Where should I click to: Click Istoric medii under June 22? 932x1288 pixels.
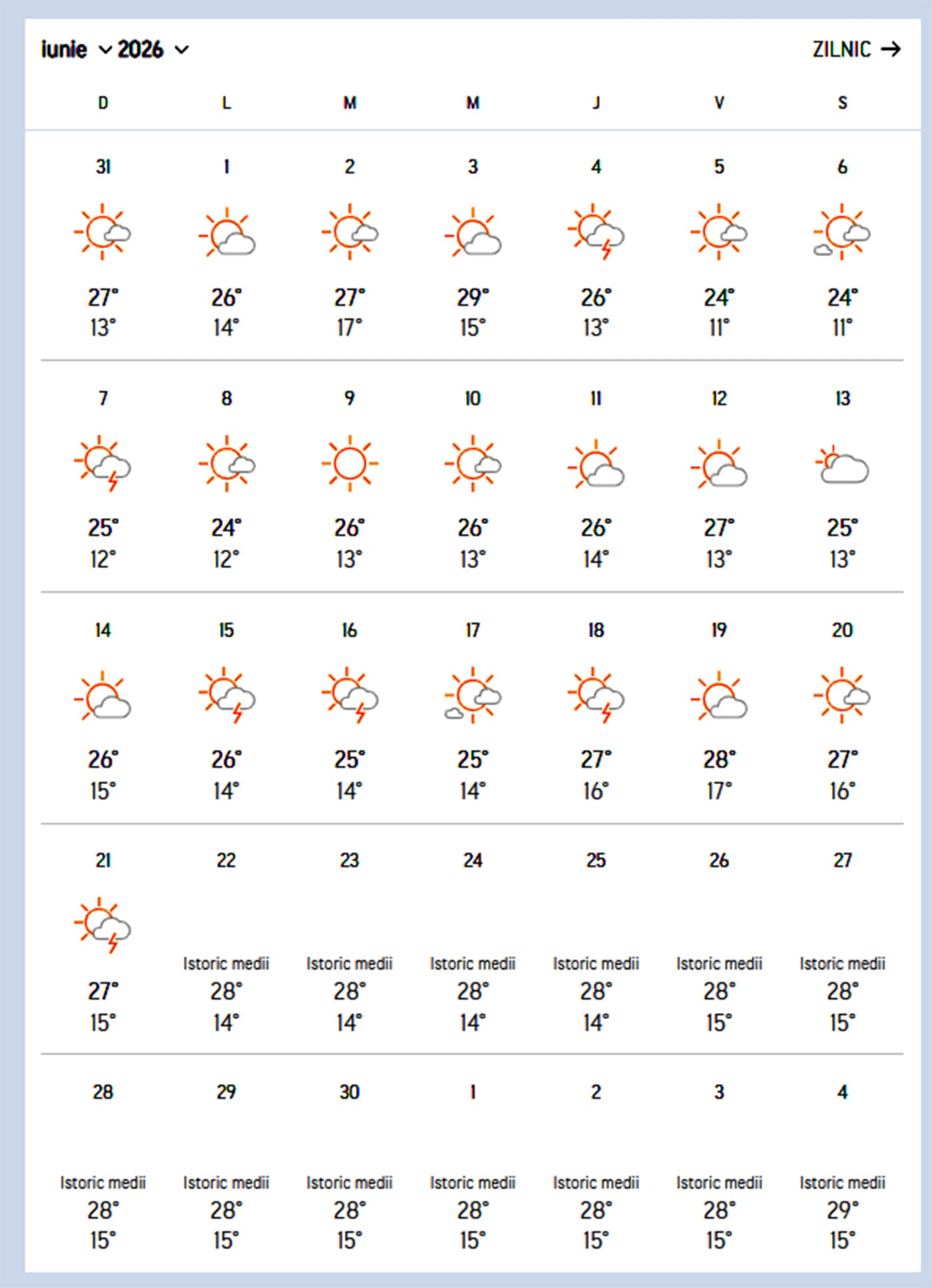pos(226,963)
